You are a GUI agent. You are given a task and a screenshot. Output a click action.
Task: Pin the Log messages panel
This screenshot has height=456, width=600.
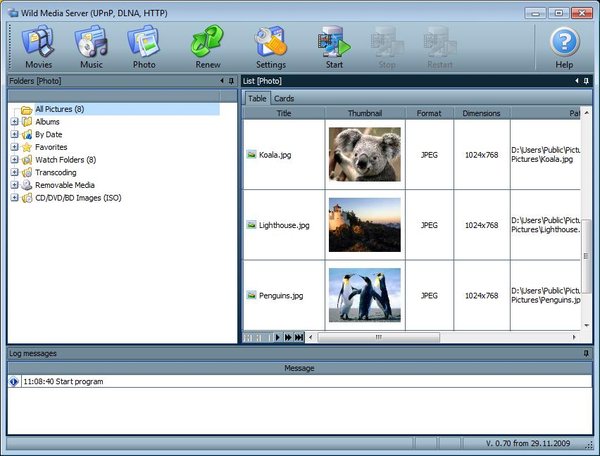pyautogui.click(x=587, y=354)
